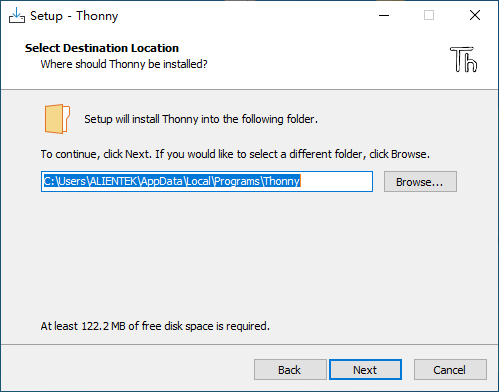
Task: Click the '122.2 MB of free disk space' note
Action: click(155, 326)
